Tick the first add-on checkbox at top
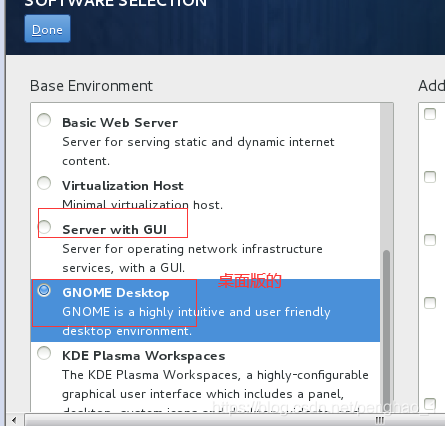The image size is (445, 426). (x=430, y=114)
